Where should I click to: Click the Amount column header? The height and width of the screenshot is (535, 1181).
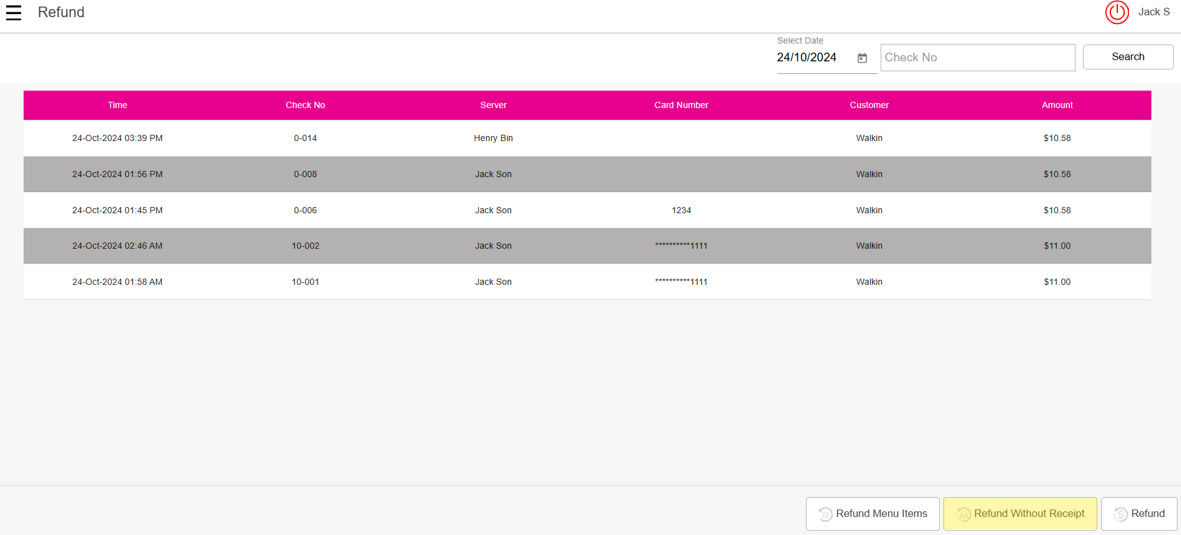click(x=1057, y=105)
